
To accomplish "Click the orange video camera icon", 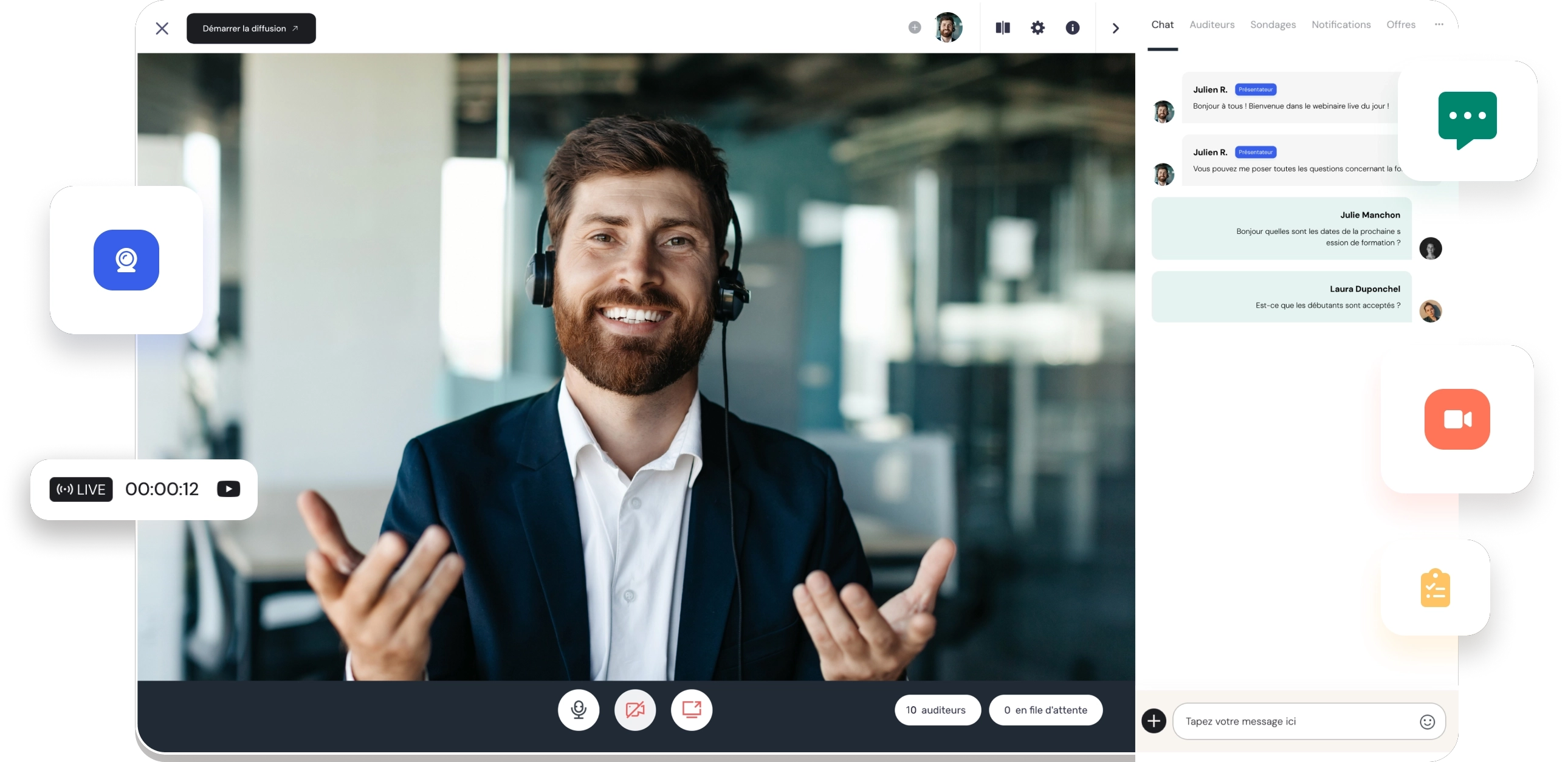I will pos(1458,419).
